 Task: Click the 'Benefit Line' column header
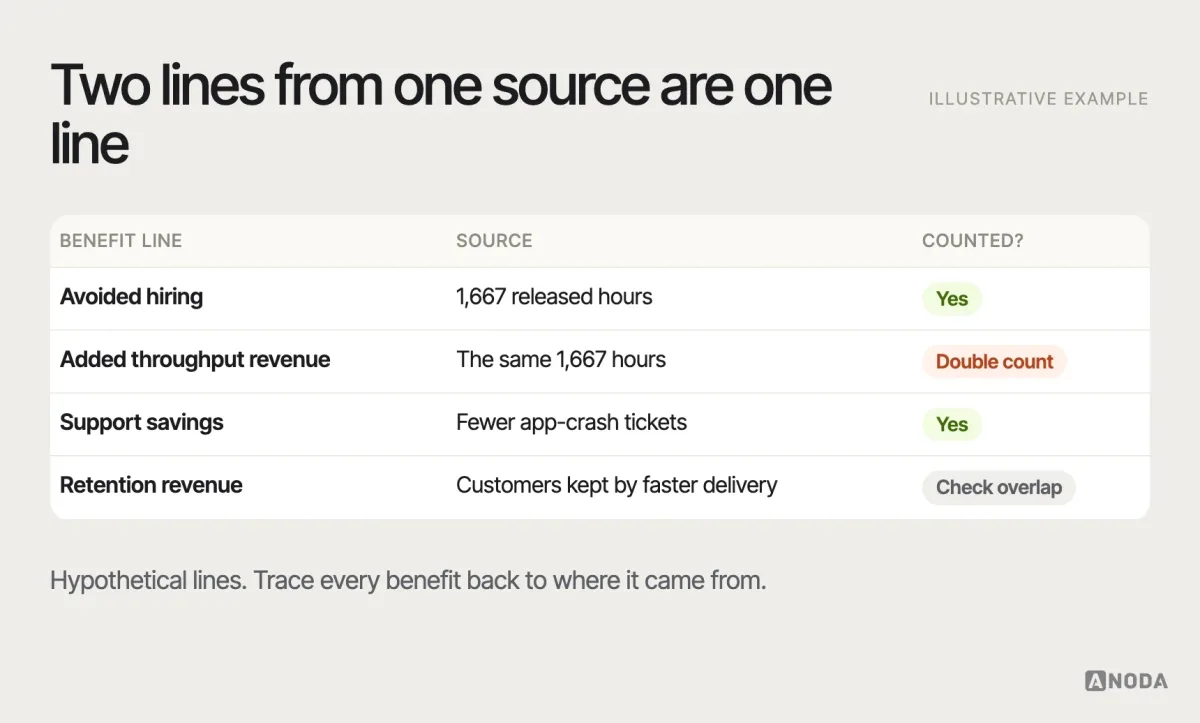[121, 241]
